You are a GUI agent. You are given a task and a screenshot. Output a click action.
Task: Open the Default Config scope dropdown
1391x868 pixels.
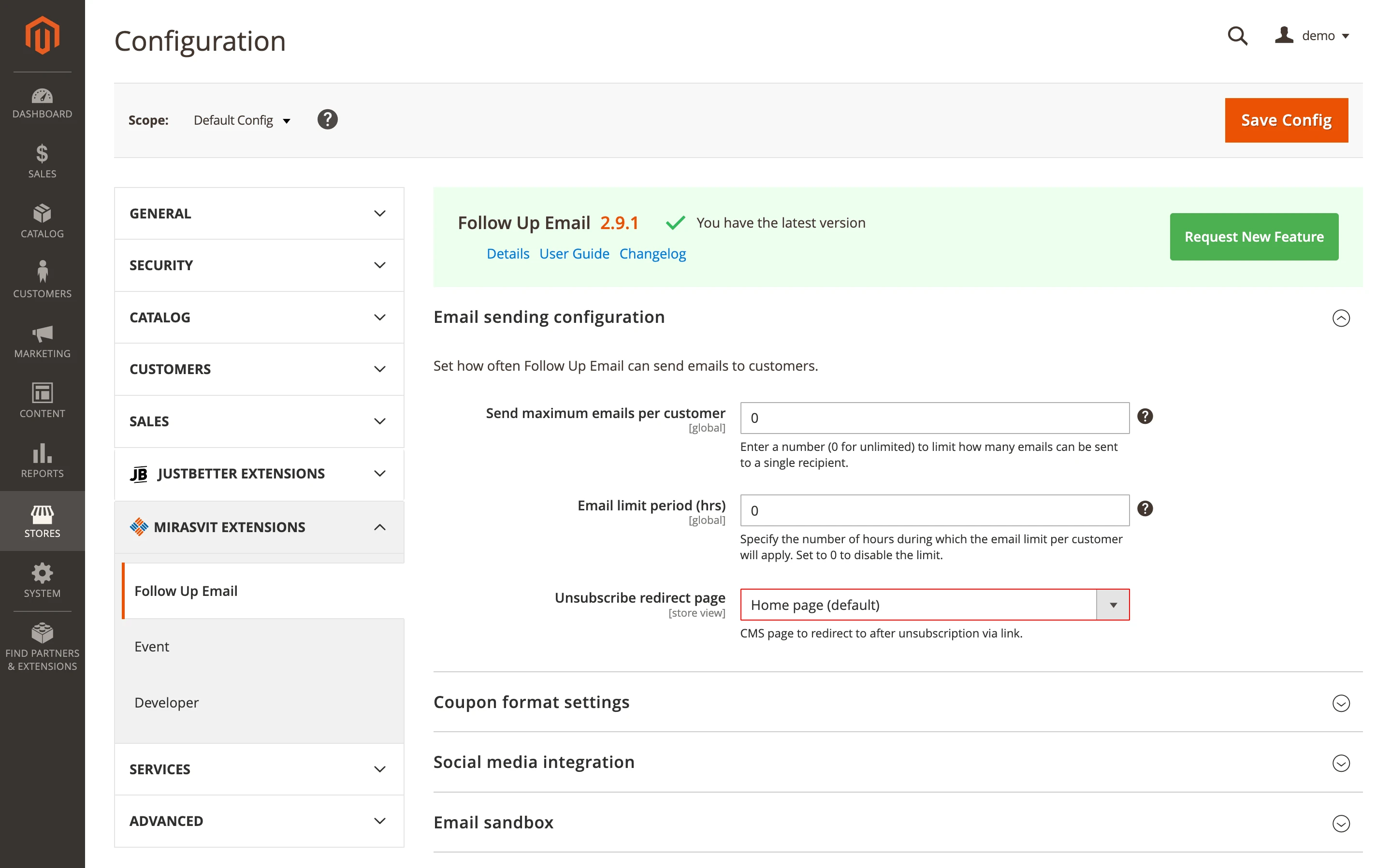(241, 120)
